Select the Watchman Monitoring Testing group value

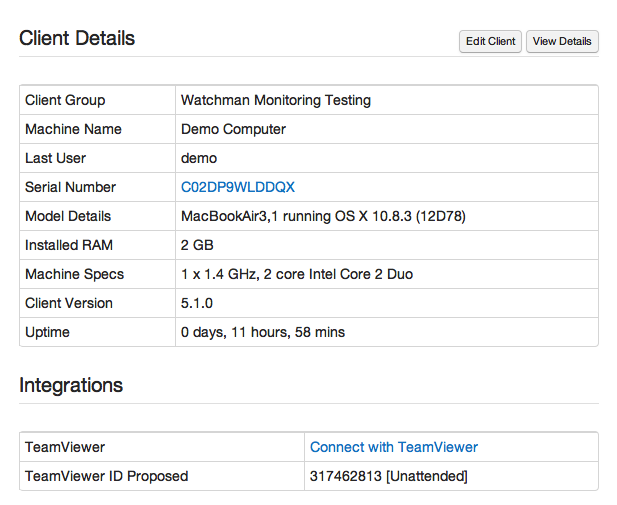coord(276,100)
